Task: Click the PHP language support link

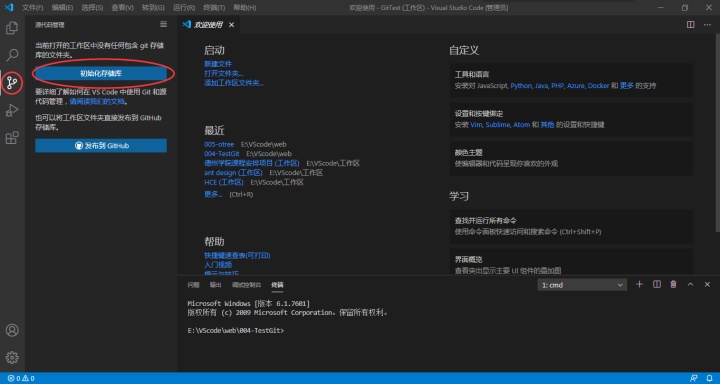Action: [557, 86]
